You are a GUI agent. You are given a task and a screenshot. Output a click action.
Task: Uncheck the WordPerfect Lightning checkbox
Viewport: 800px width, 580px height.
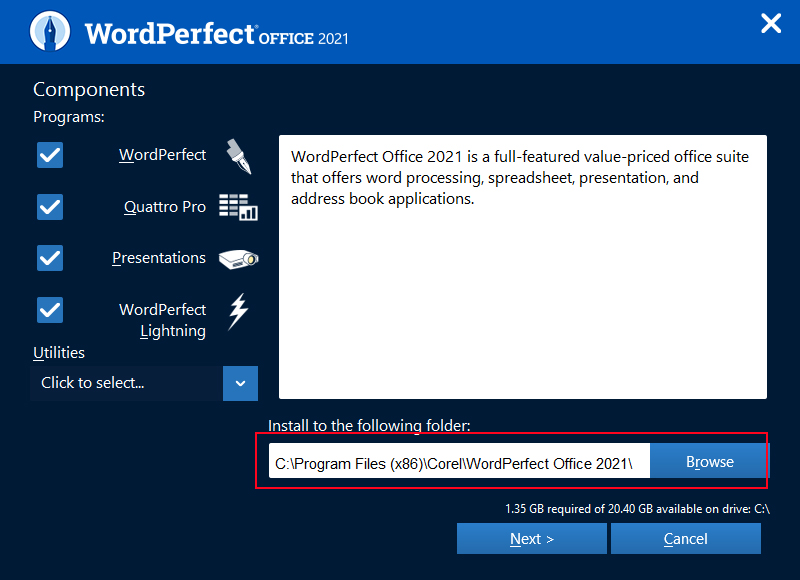click(x=50, y=310)
